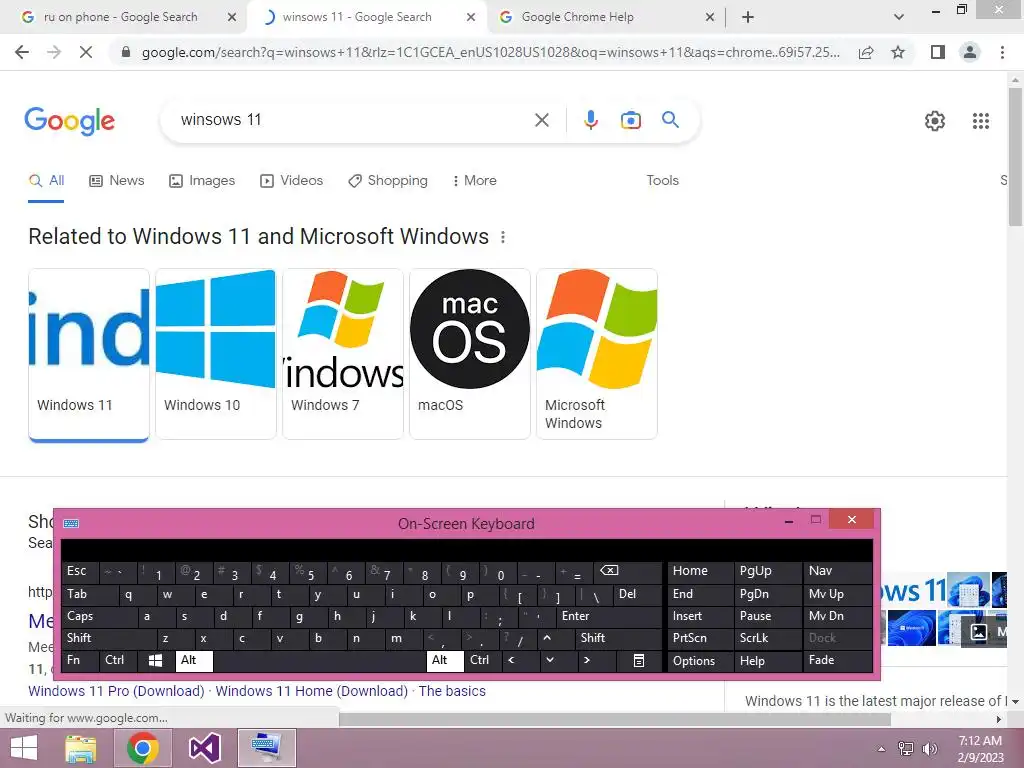The height and width of the screenshot is (768, 1024).
Task: Click the vertical page scrollbar
Action: 1015,157
